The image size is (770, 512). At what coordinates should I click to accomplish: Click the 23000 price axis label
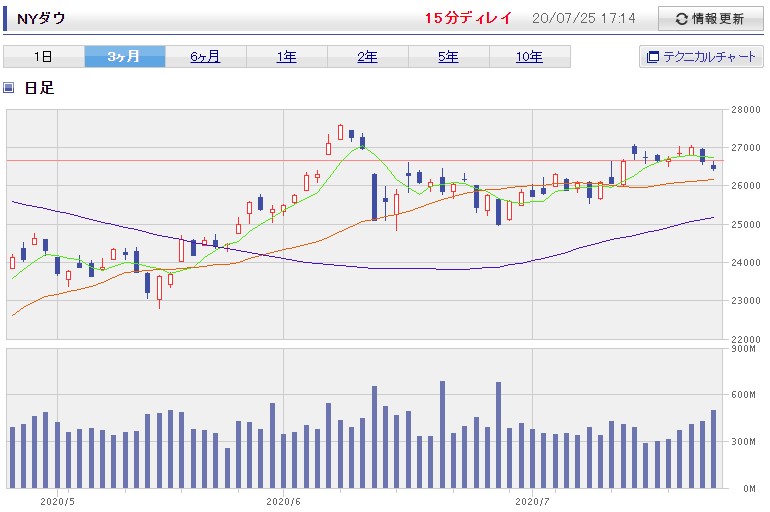(x=746, y=300)
